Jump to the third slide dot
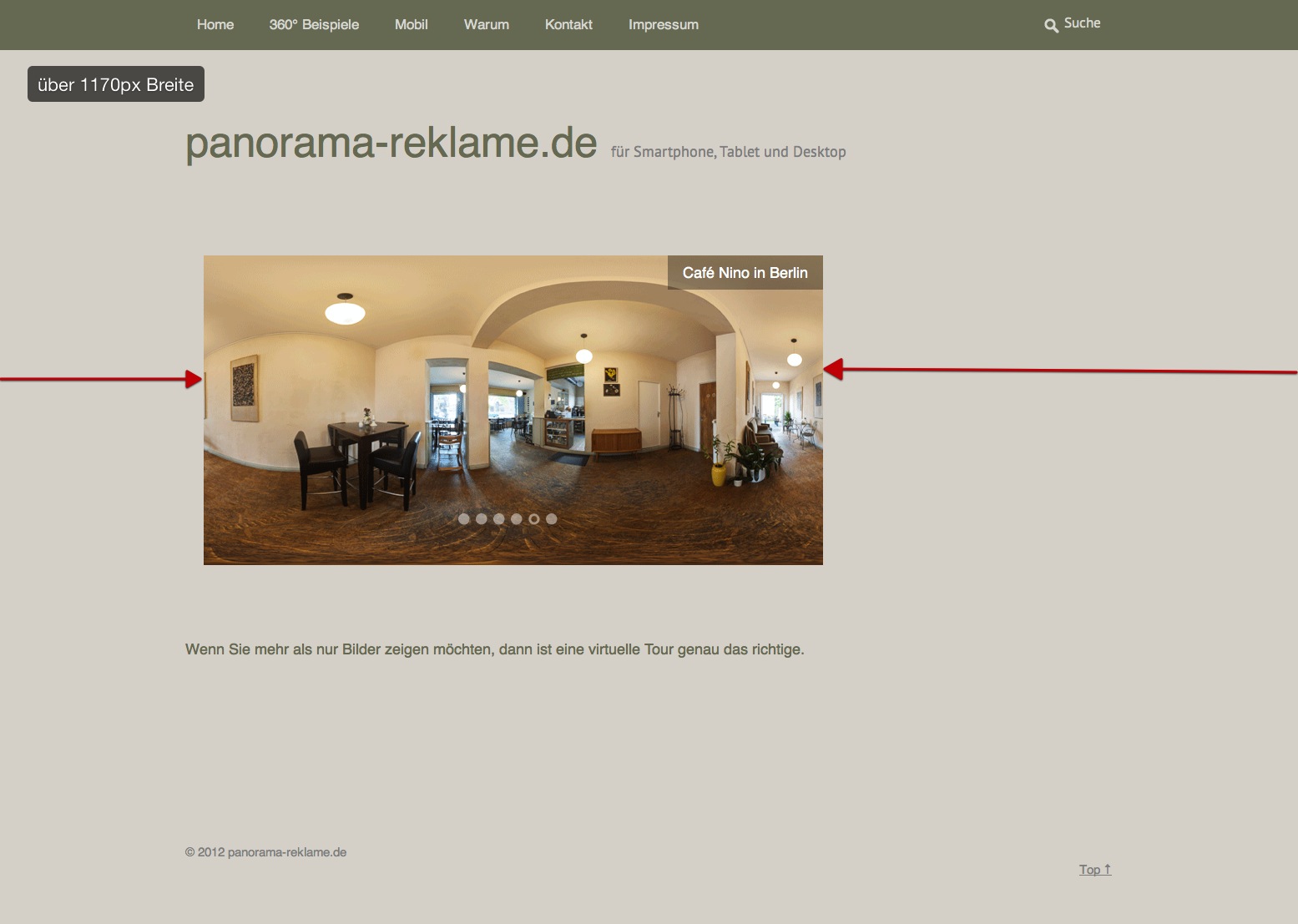The width and height of the screenshot is (1298, 924). [499, 519]
